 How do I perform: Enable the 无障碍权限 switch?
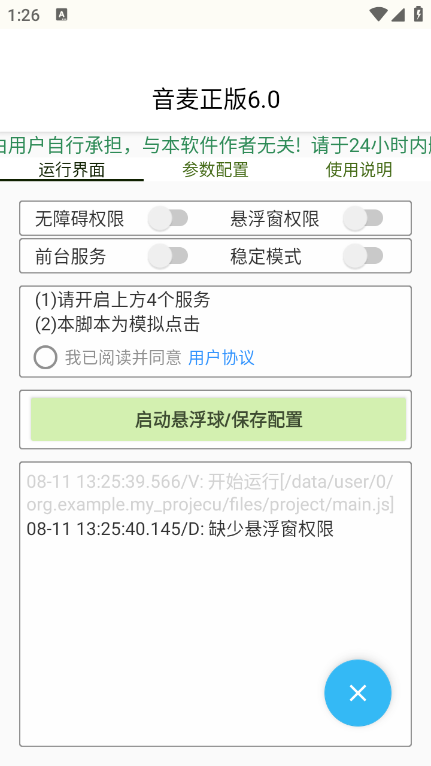(168, 218)
